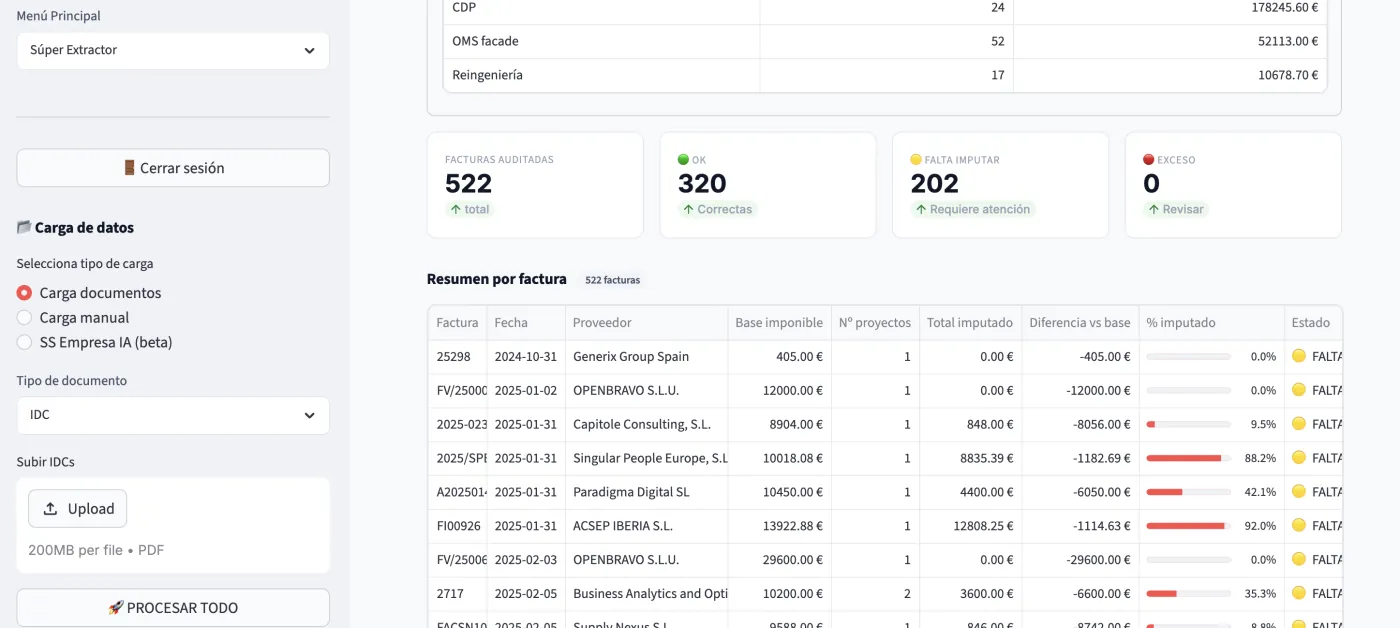The width and height of the screenshot is (1400, 628).
Task: Click the up arrow in Correctas badge
Action: pyautogui.click(x=688, y=210)
